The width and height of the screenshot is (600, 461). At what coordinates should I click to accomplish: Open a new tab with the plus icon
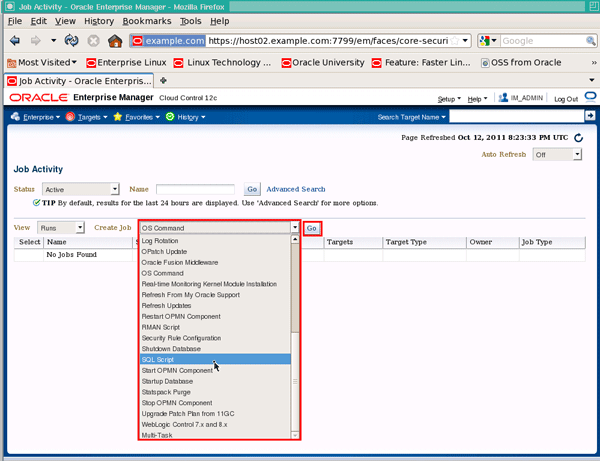[x=163, y=80]
